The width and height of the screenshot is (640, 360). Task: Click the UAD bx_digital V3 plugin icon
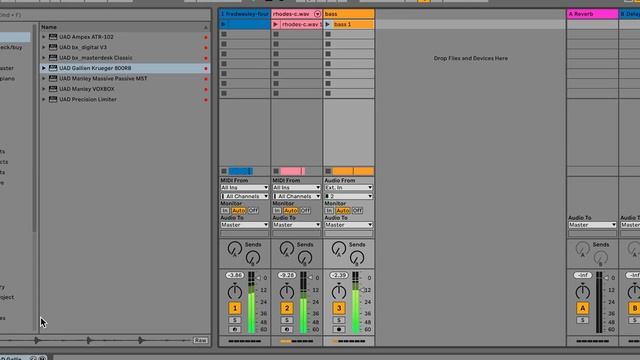[53, 47]
